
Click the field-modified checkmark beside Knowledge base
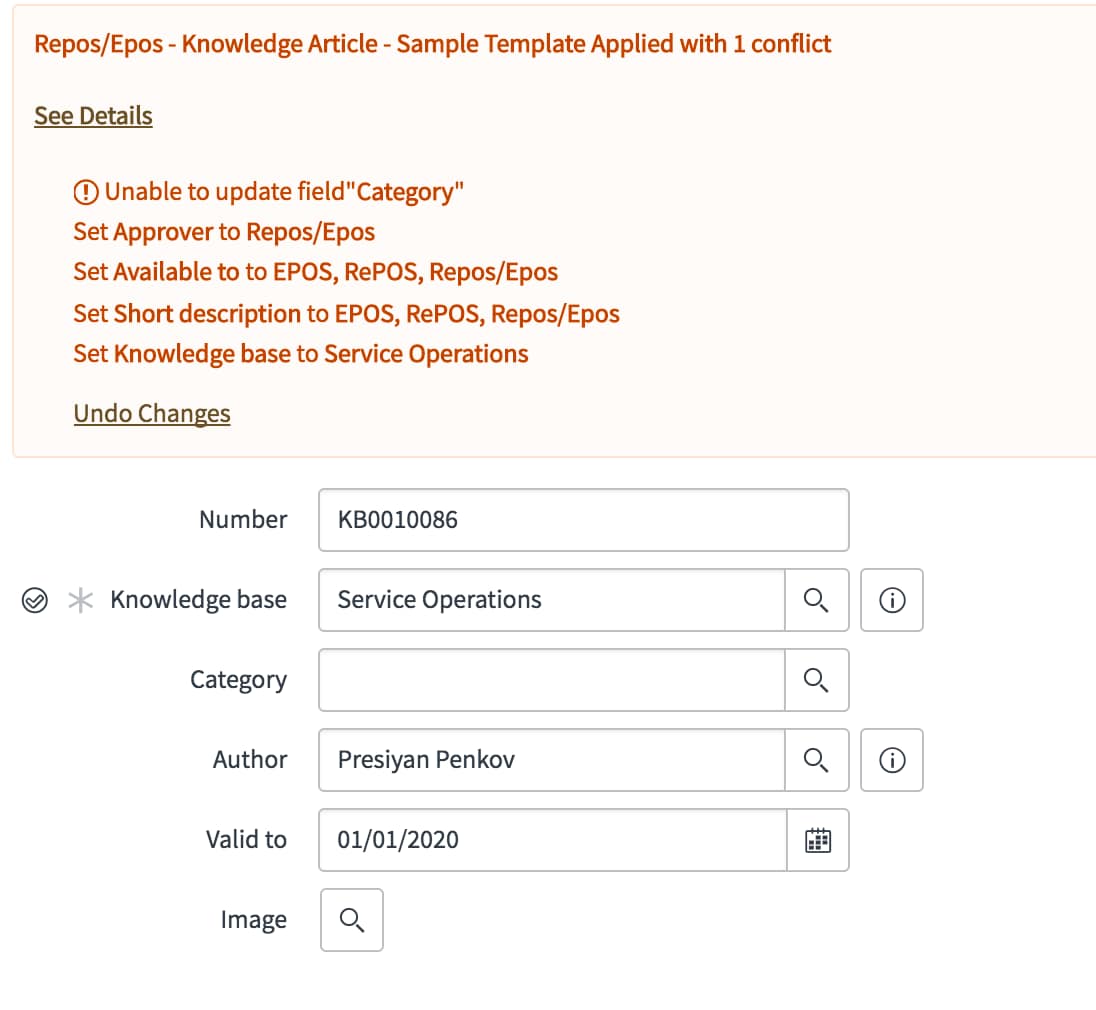(x=35, y=600)
